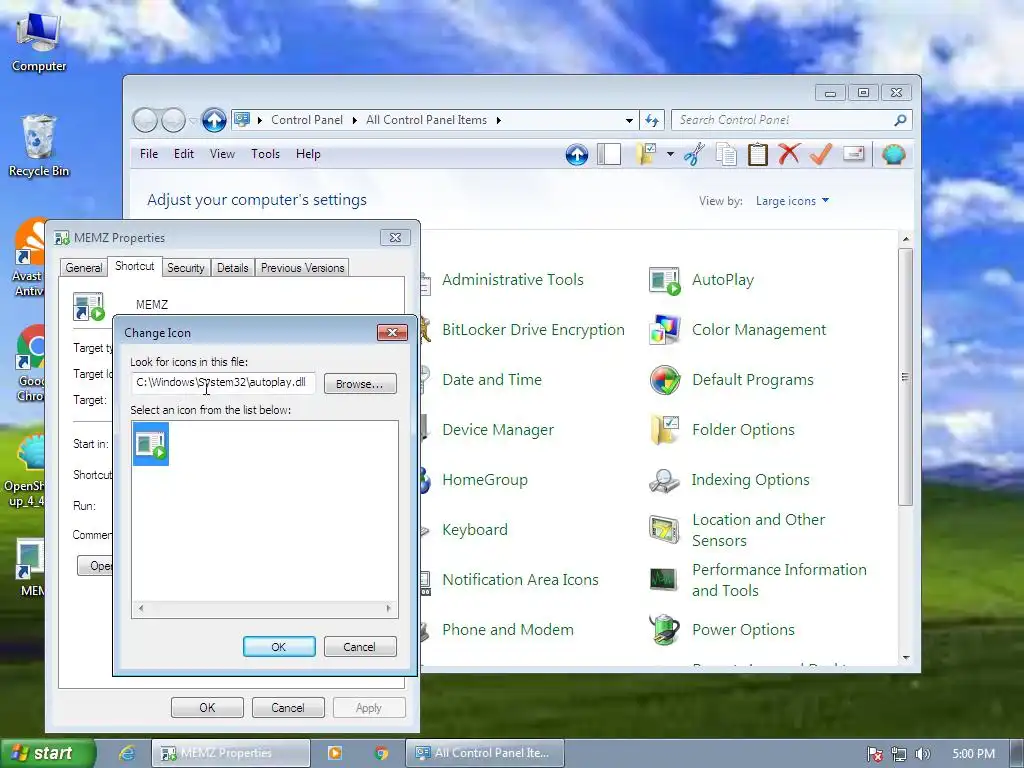Click OK in the Change Icon dialog

click(x=279, y=647)
